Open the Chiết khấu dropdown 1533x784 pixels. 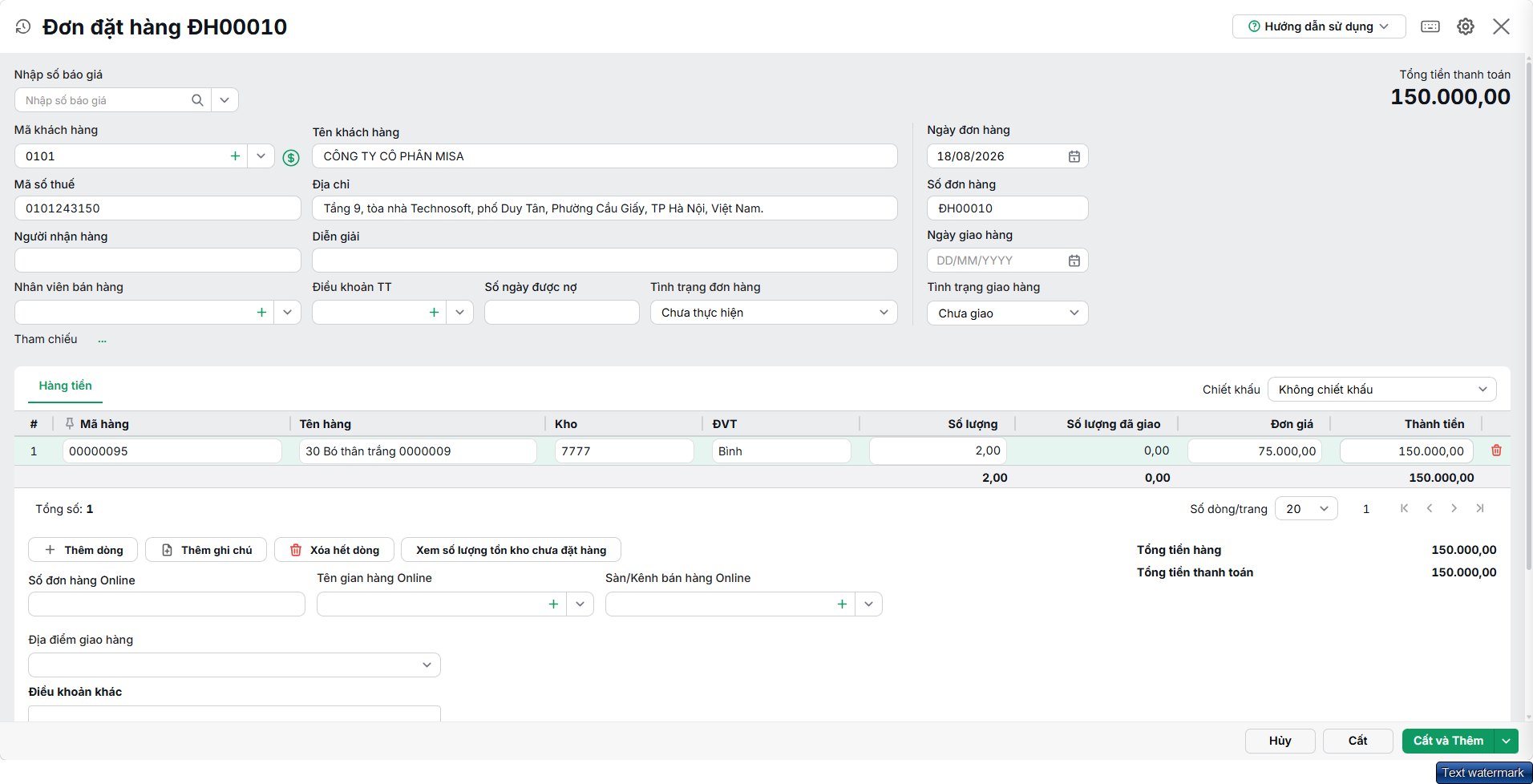point(1381,390)
